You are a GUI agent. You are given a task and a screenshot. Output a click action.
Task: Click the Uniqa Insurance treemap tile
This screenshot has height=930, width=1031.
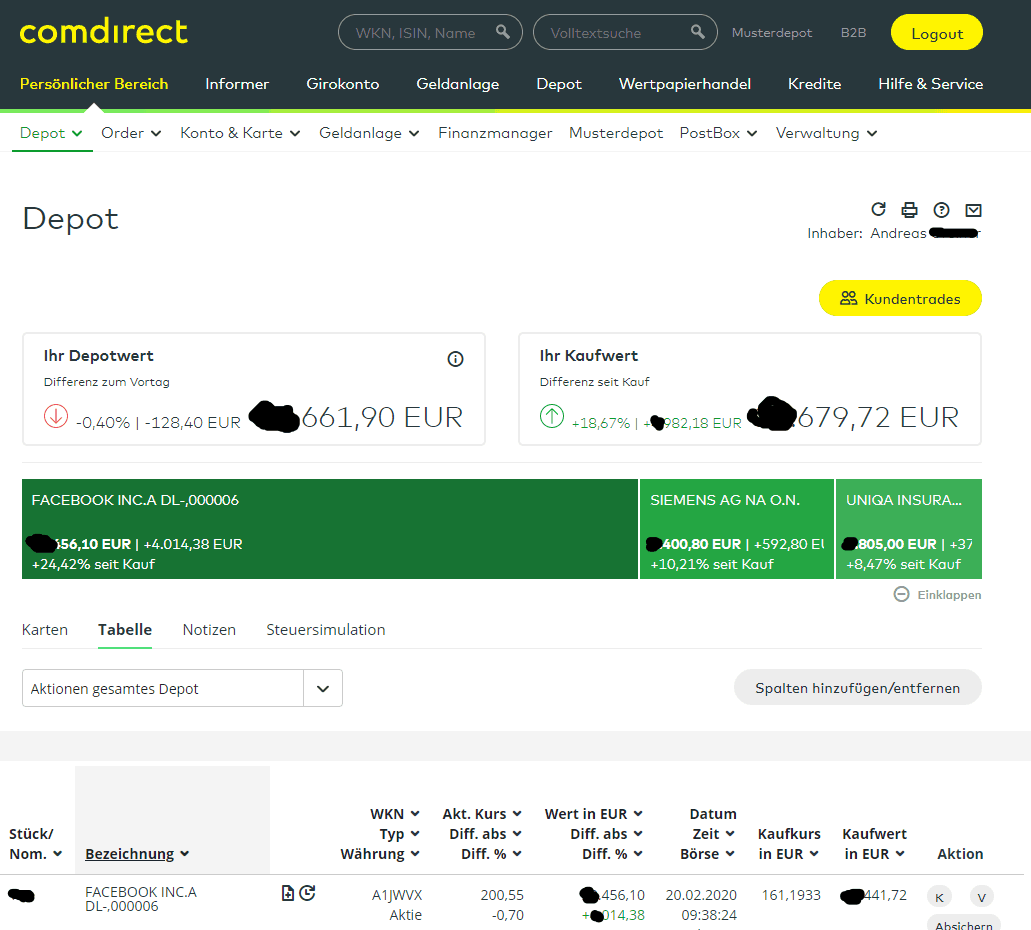click(x=909, y=529)
